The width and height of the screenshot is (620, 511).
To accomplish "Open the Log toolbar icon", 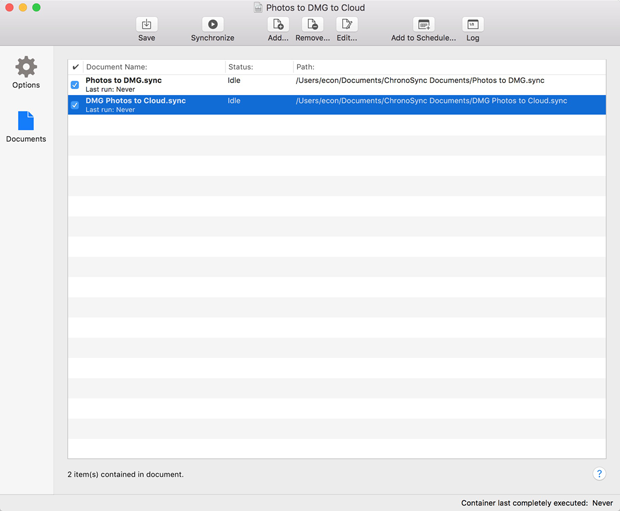I will 473,25.
